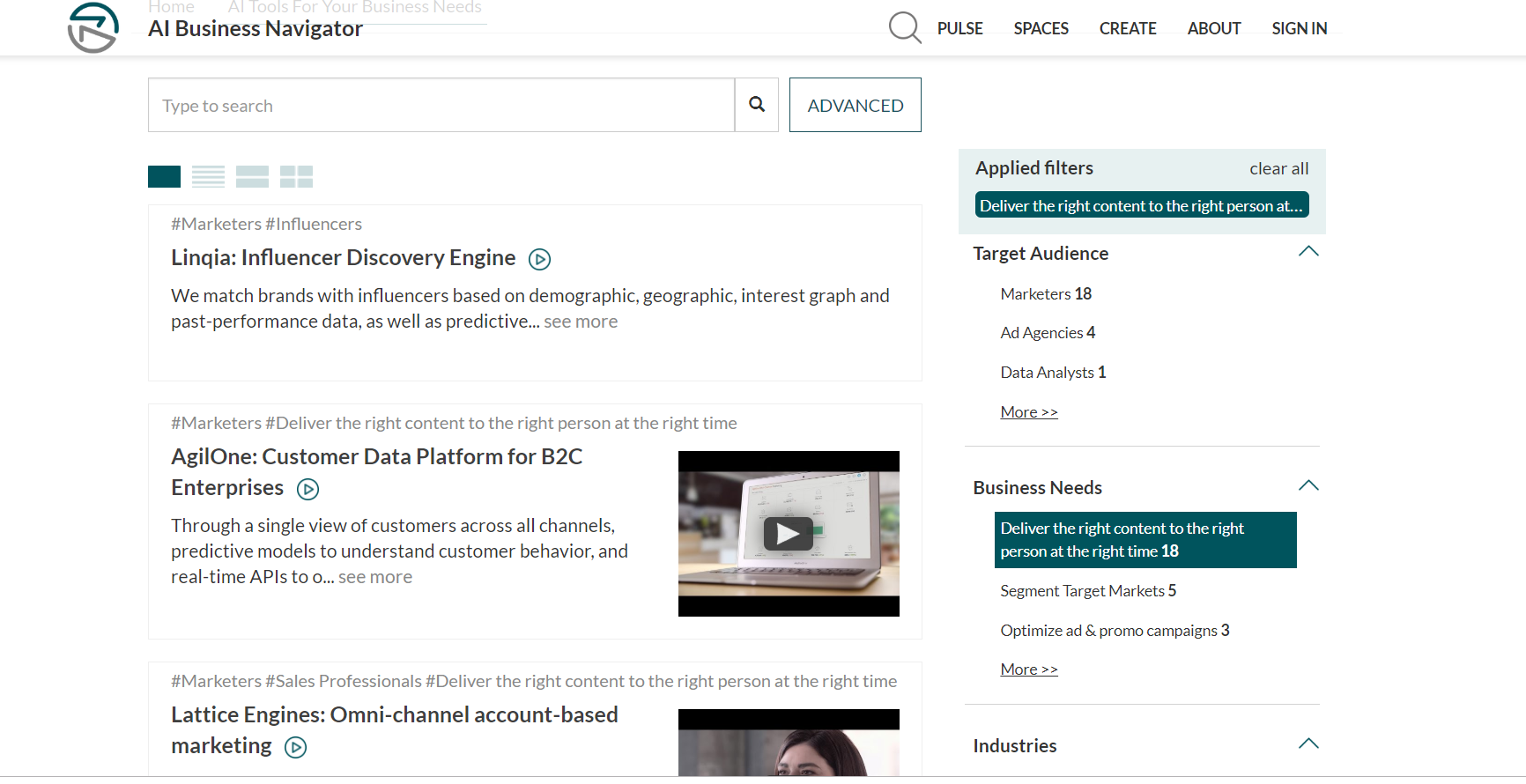Open the ABOUT menu item
Screen dimensions: 1526x784
point(1213,28)
